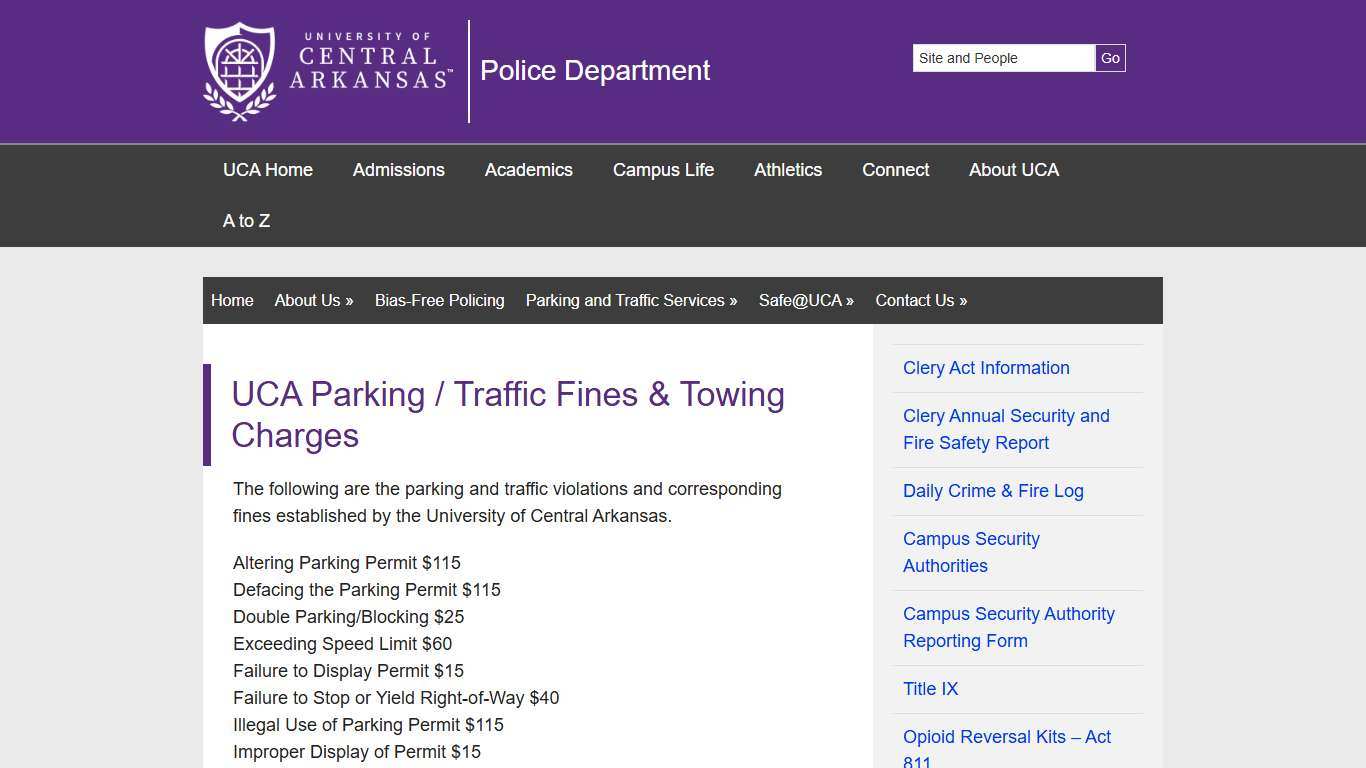This screenshot has height=768, width=1366.
Task: Select the About UCA menu item
Action: coord(1013,170)
